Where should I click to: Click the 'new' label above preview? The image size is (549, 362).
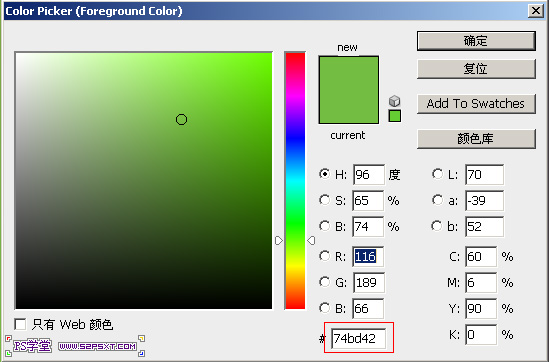click(x=347, y=47)
